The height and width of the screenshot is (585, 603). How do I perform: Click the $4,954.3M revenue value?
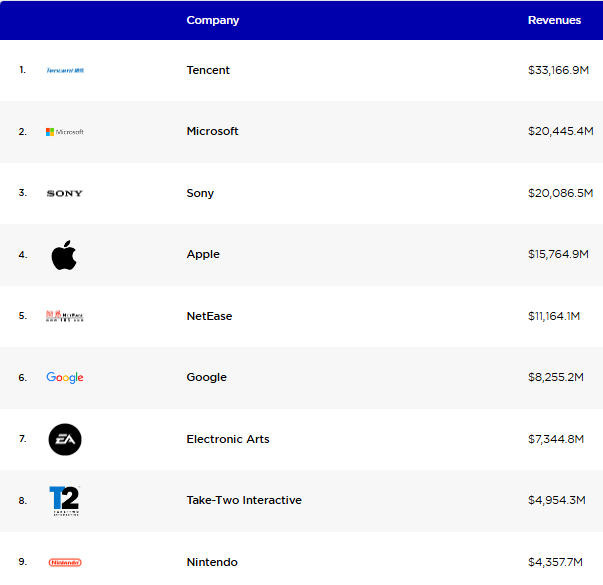[x=557, y=500]
